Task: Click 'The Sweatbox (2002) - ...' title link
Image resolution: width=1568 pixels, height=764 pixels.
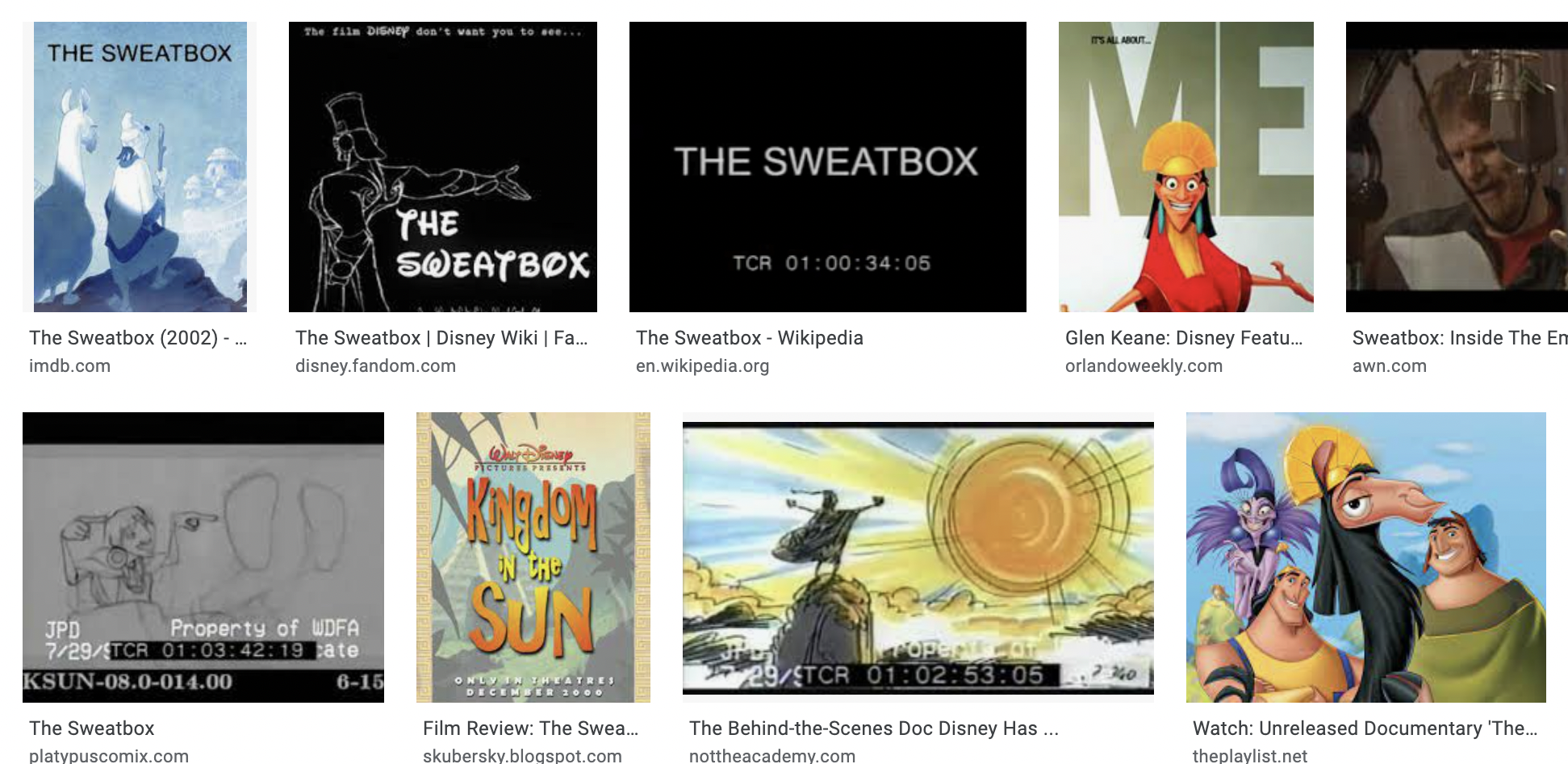Action: click(138, 338)
